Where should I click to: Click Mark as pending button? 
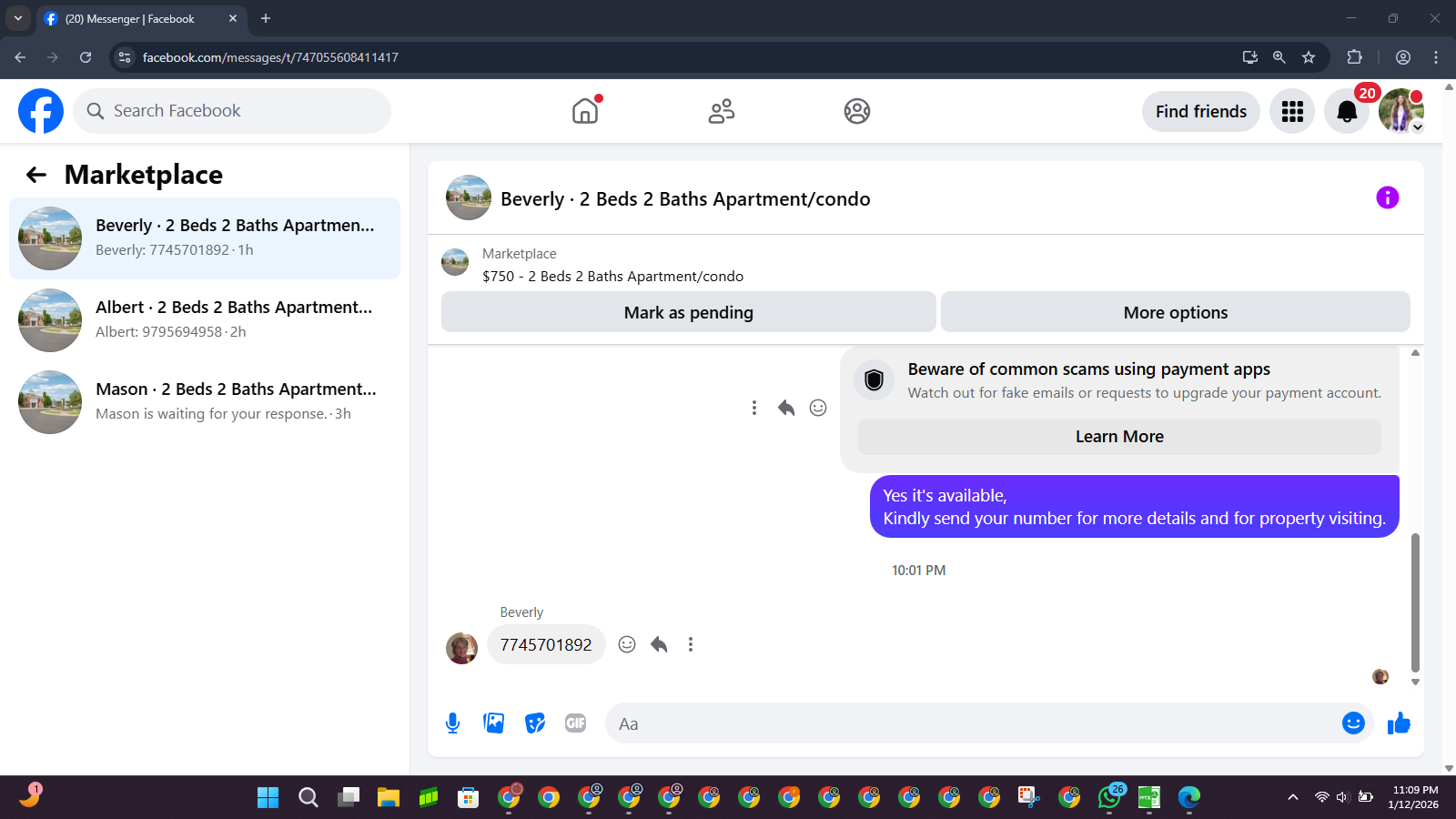(x=689, y=312)
